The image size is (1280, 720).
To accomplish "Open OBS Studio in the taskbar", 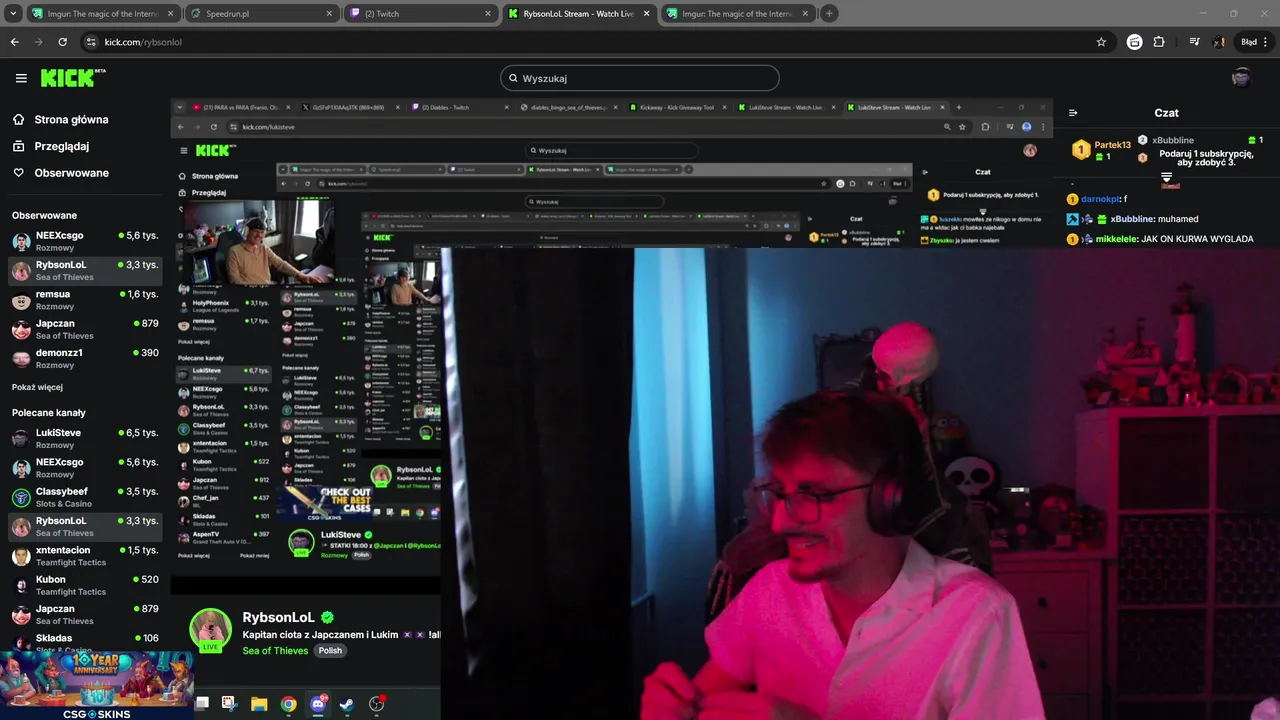I will coord(377,704).
